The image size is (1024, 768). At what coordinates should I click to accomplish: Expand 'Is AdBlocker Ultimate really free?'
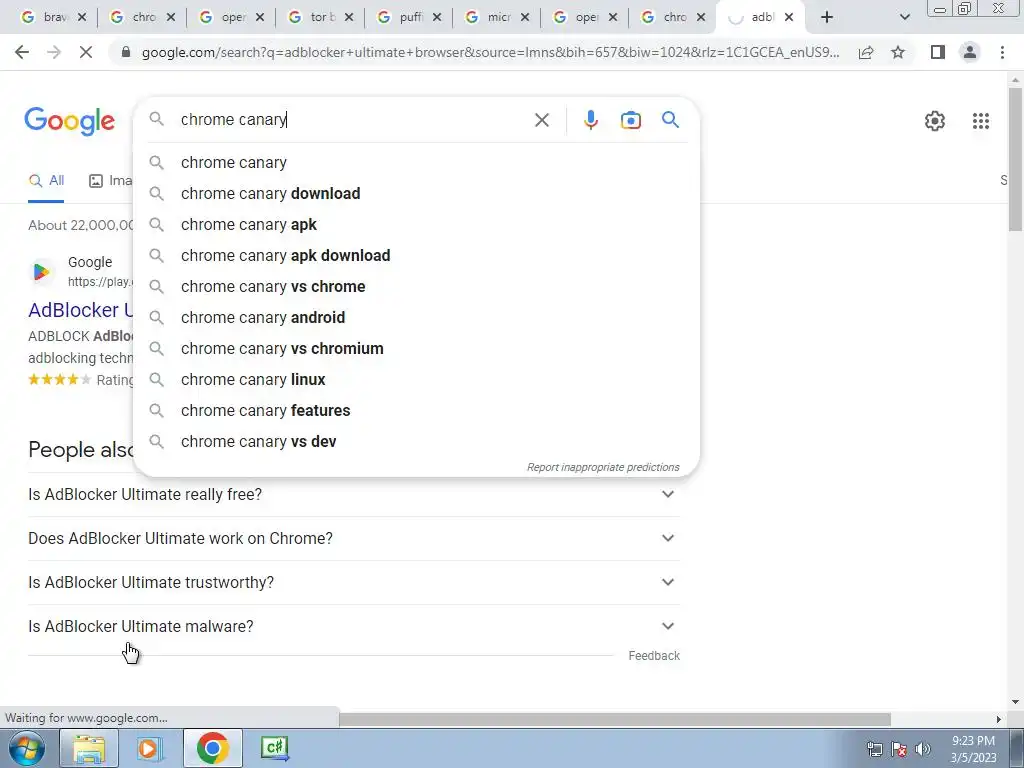coord(353,494)
